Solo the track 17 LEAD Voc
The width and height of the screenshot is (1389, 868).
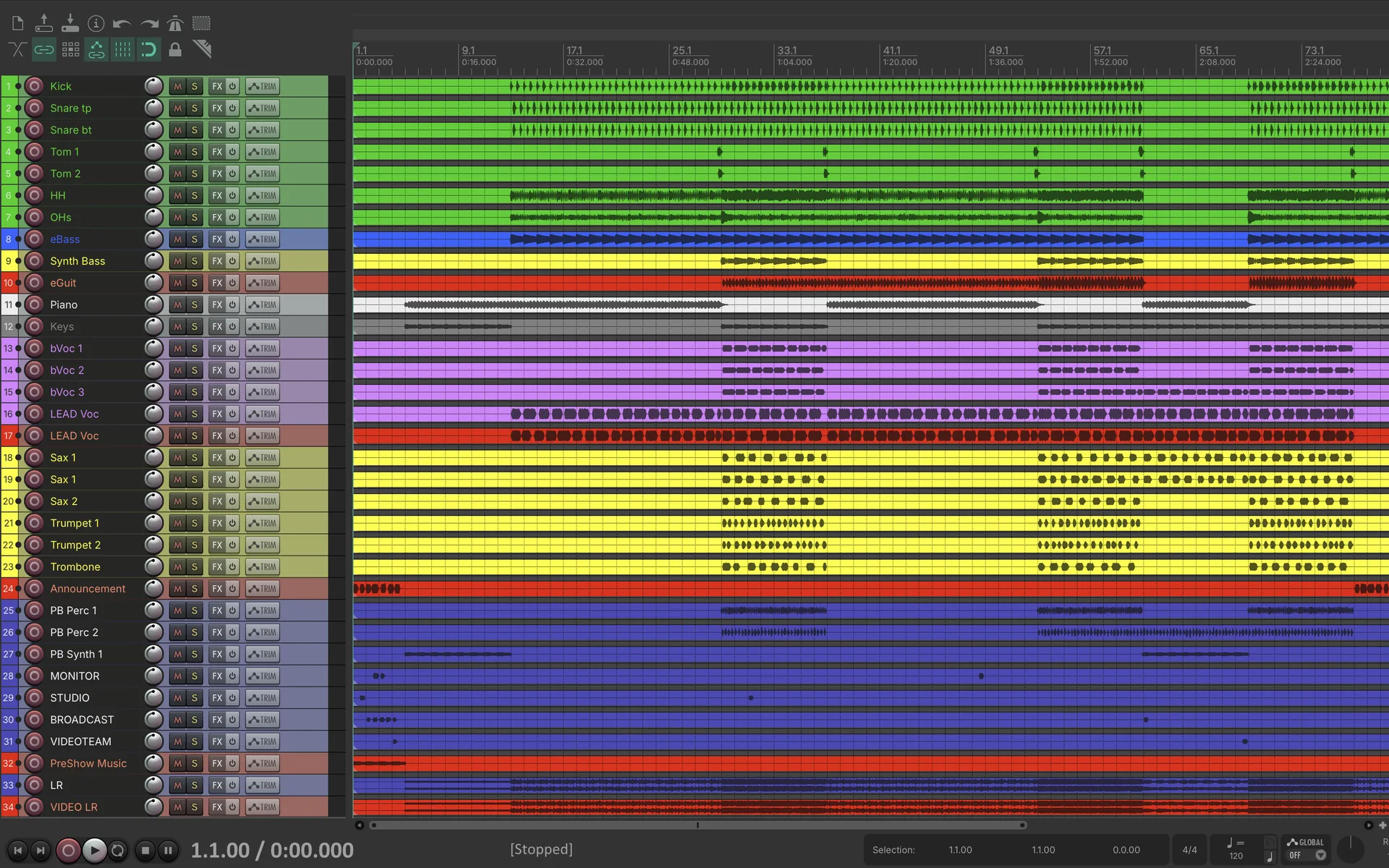(x=194, y=435)
